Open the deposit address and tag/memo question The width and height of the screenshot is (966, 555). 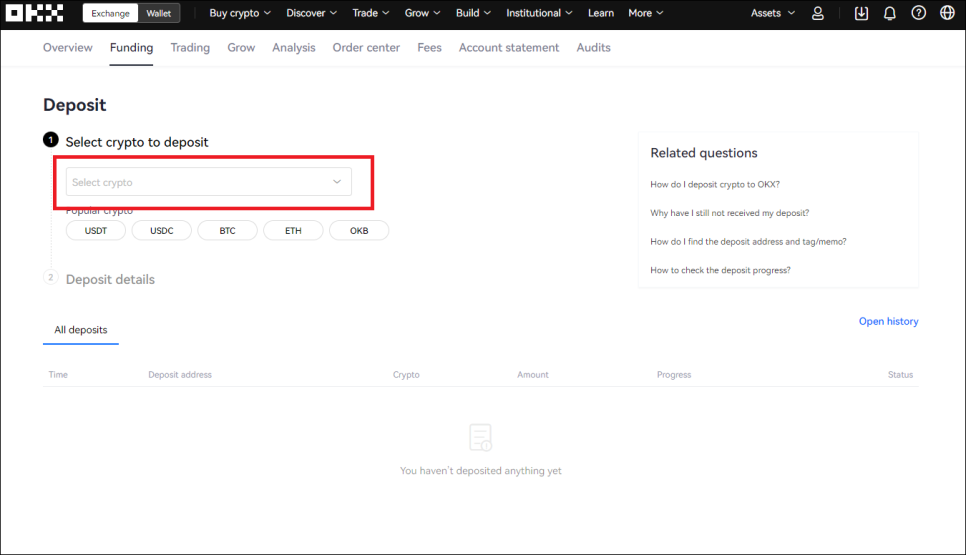tap(748, 241)
